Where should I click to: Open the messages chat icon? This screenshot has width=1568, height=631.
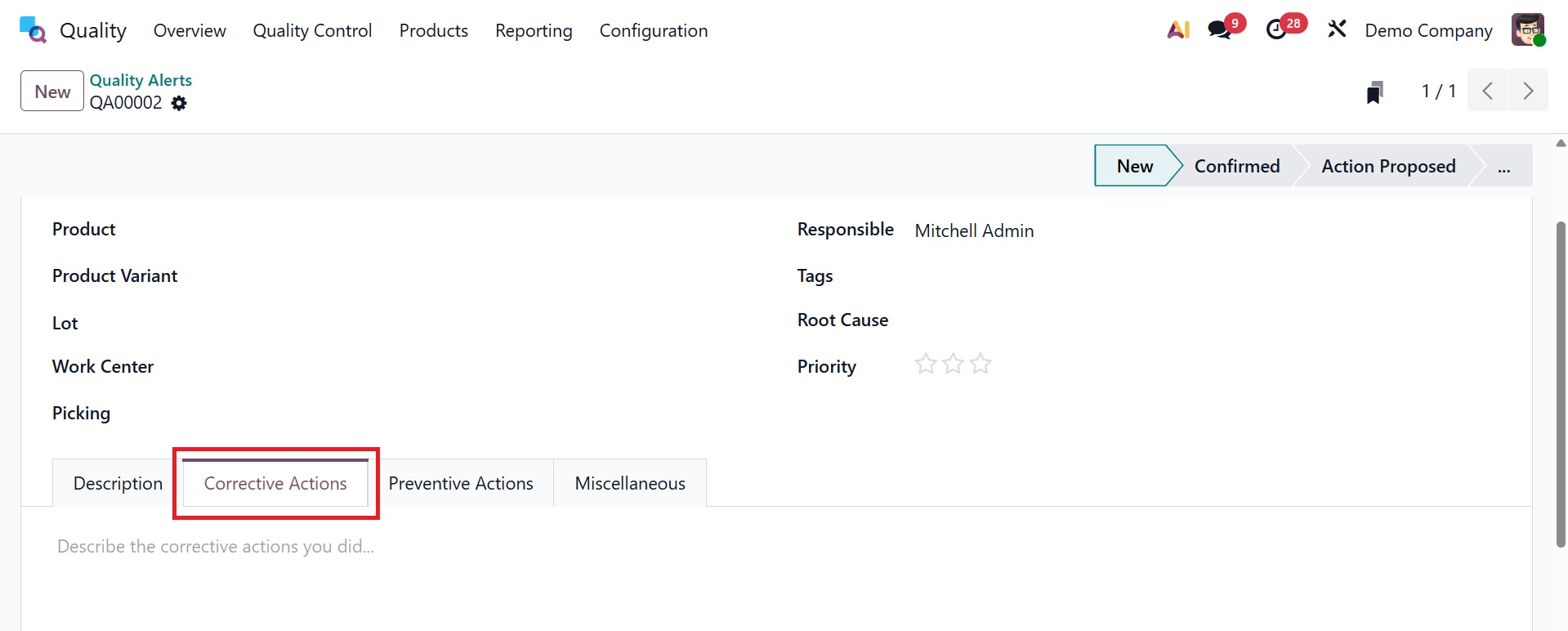(x=1220, y=30)
